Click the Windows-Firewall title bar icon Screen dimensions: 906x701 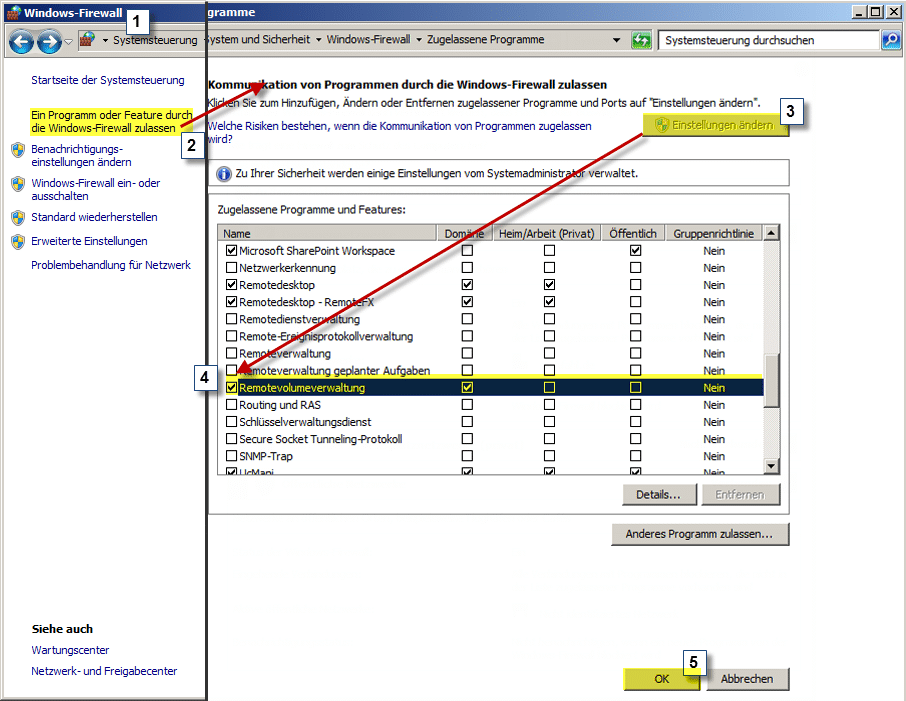click(x=13, y=12)
